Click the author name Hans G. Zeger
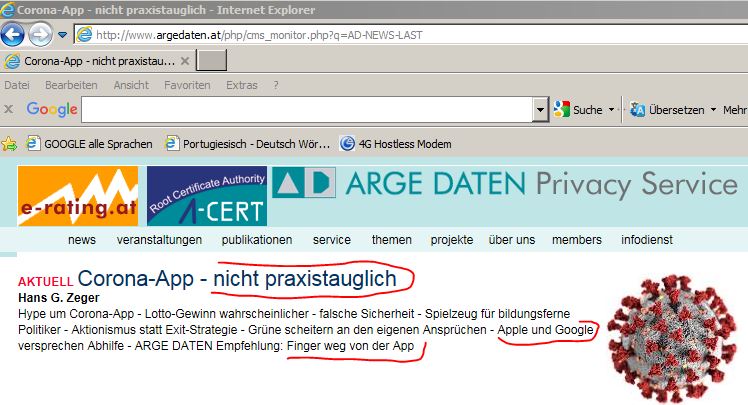 59,298
